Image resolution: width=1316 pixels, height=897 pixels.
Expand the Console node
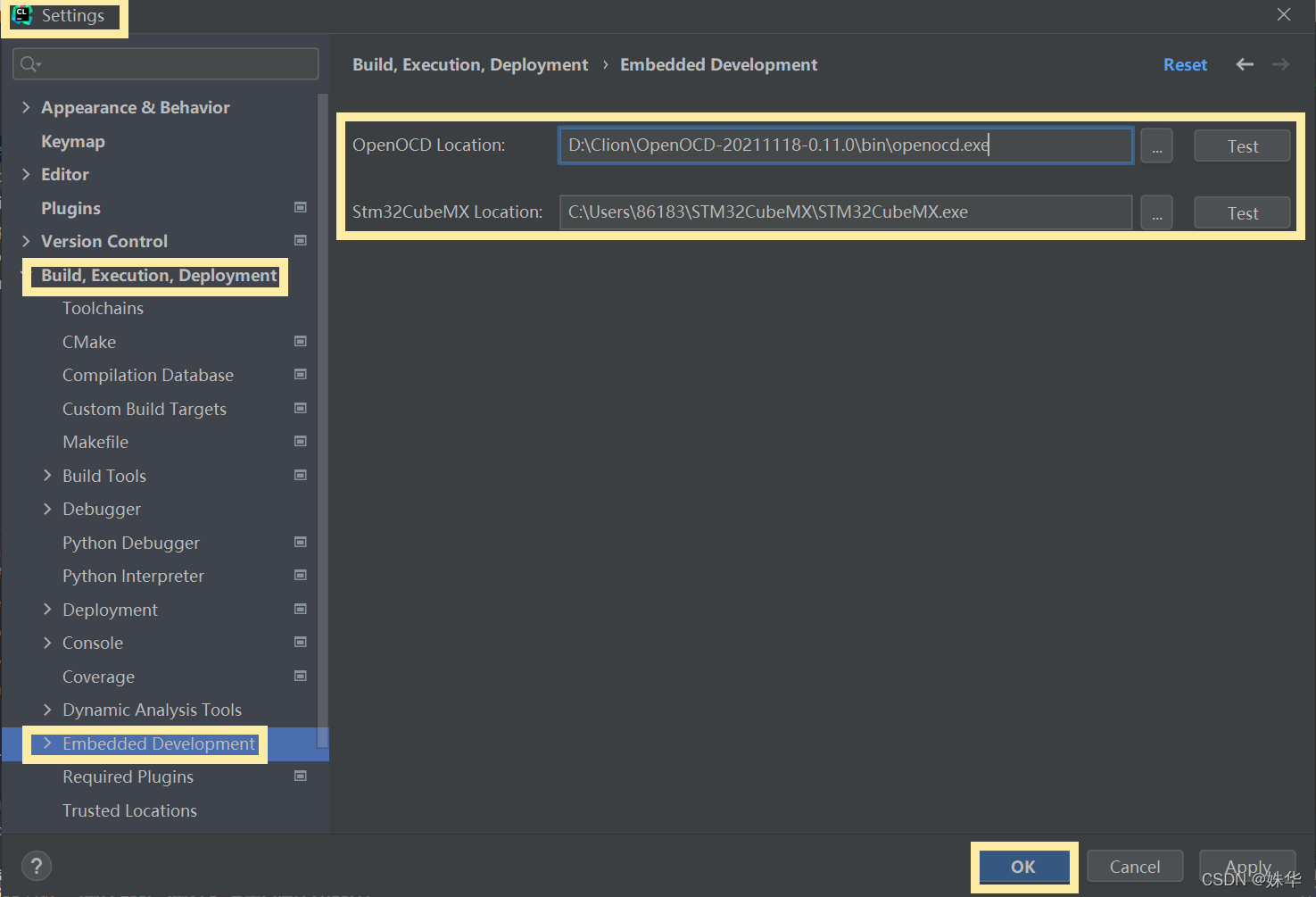(x=47, y=643)
